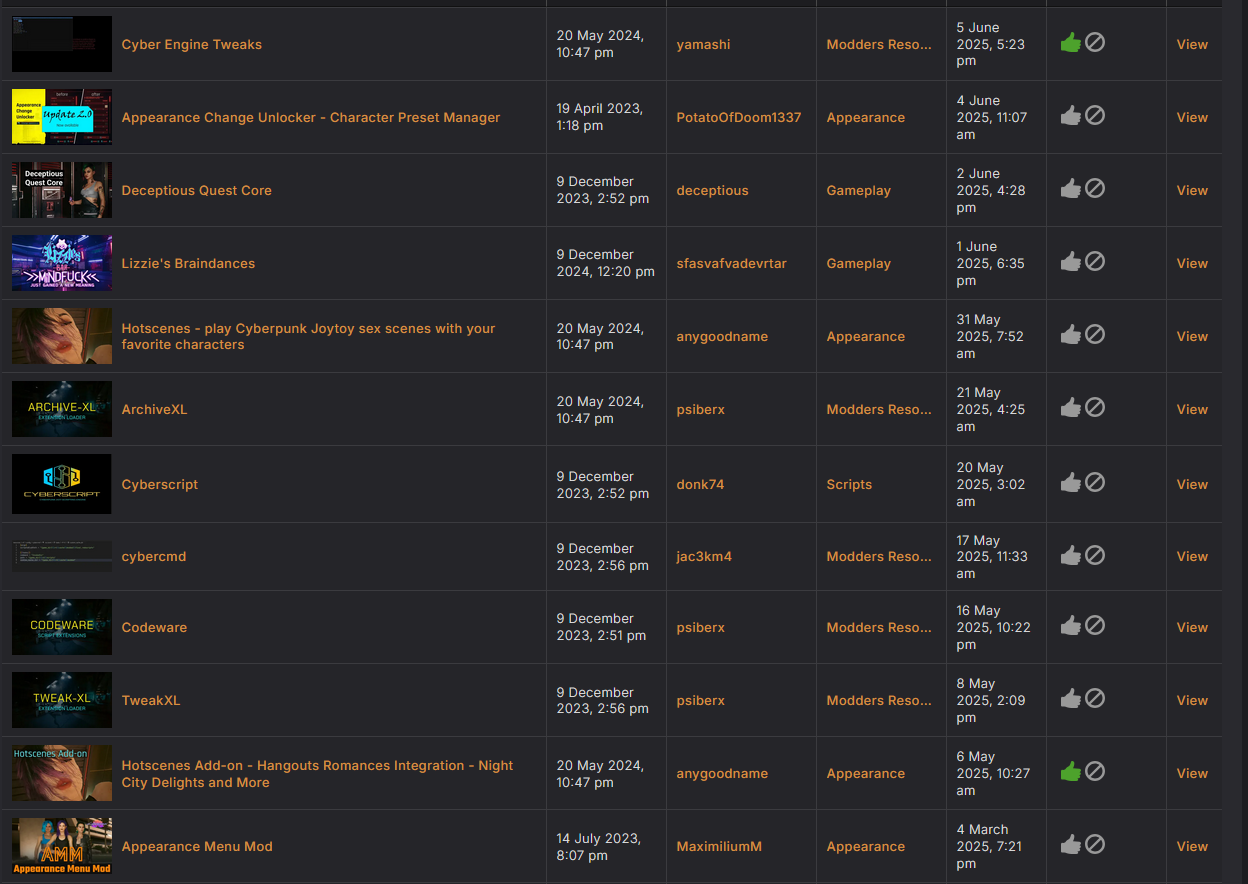
Task: Open author deceptious's profile
Action: tap(712, 190)
